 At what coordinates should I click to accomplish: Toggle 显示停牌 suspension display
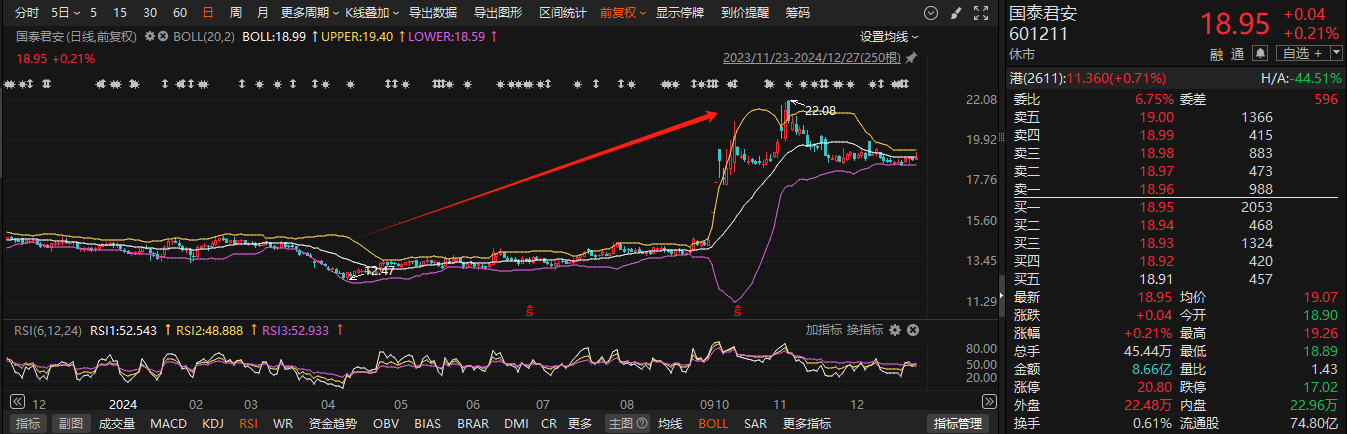click(x=680, y=13)
